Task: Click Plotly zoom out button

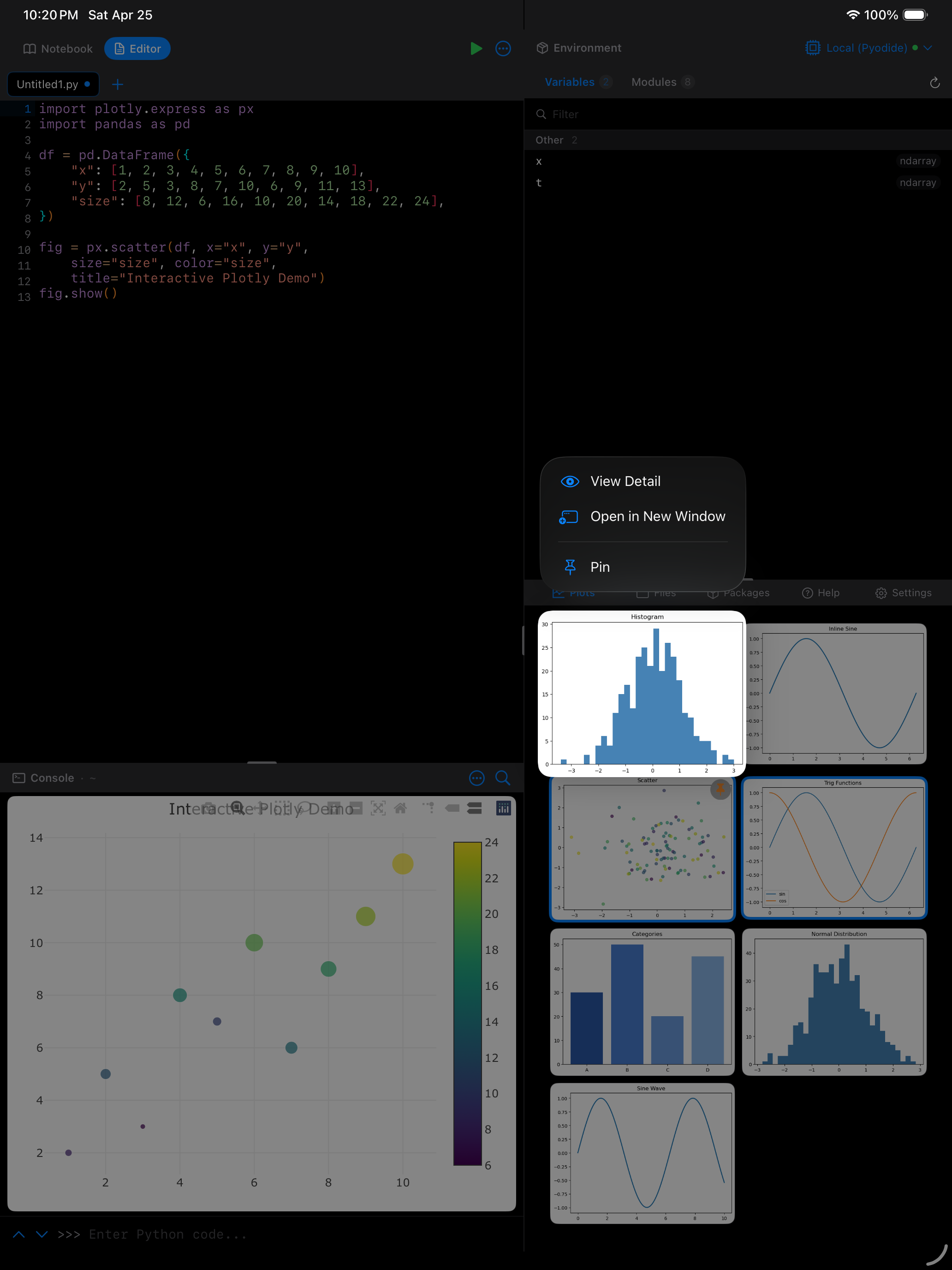Action: coord(356,808)
